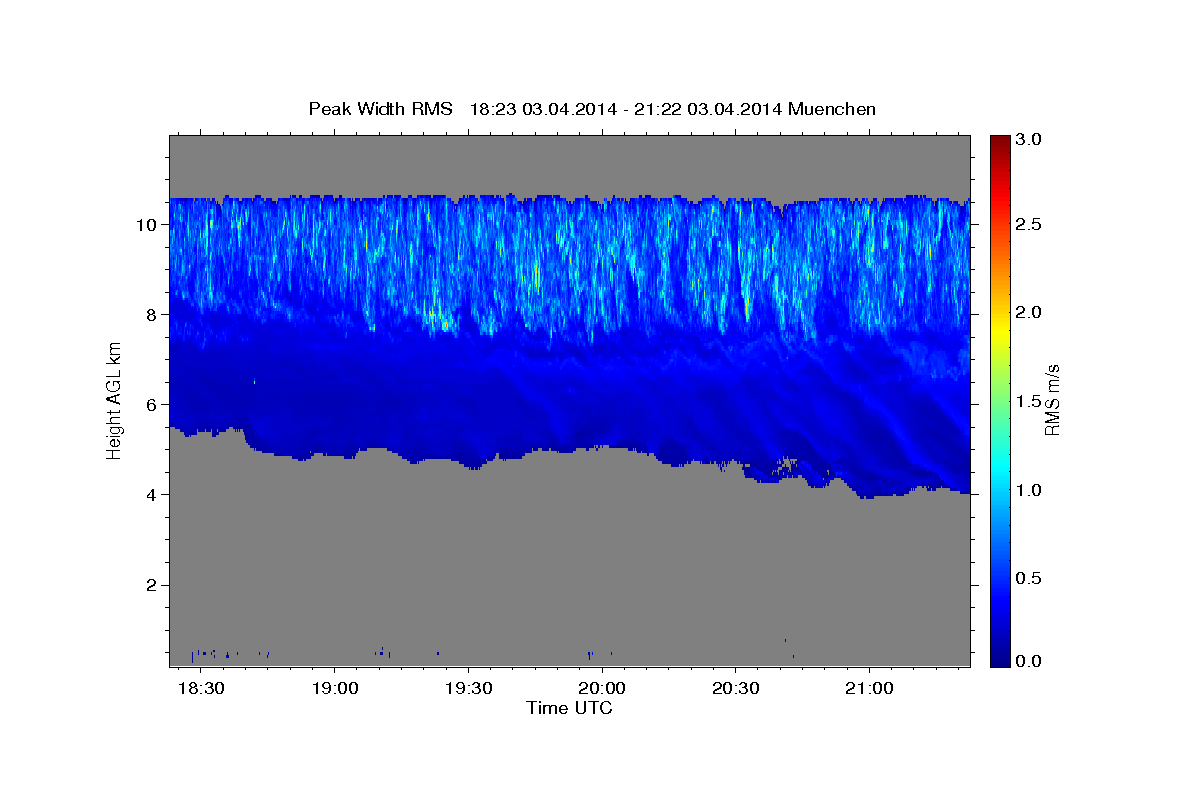Click the 20:30 time tick label
Viewport: 1200px width, 800px height.
point(736,690)
